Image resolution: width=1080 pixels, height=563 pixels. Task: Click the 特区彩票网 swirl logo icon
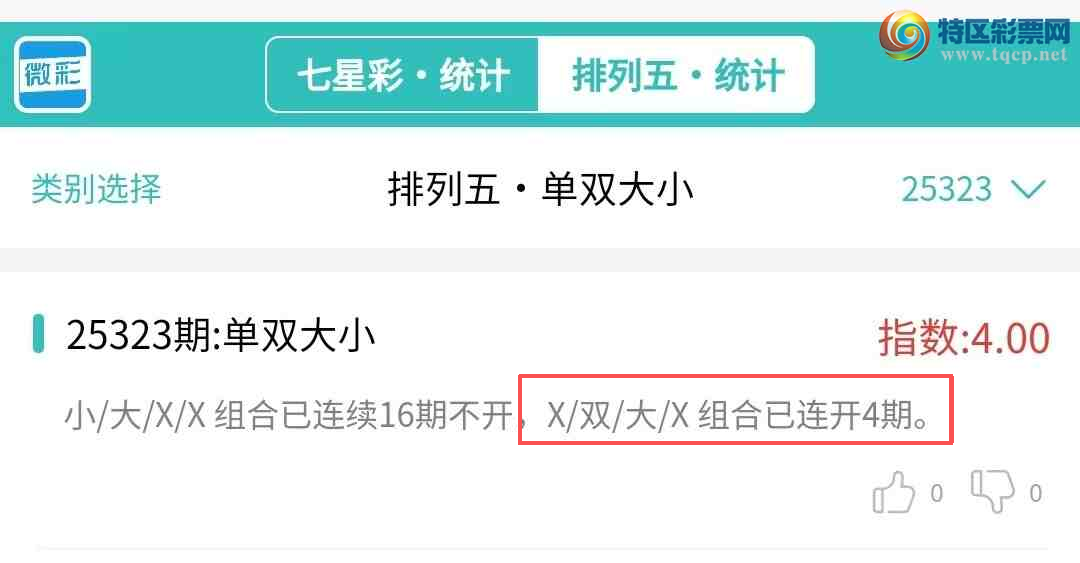tap(904, 35)
